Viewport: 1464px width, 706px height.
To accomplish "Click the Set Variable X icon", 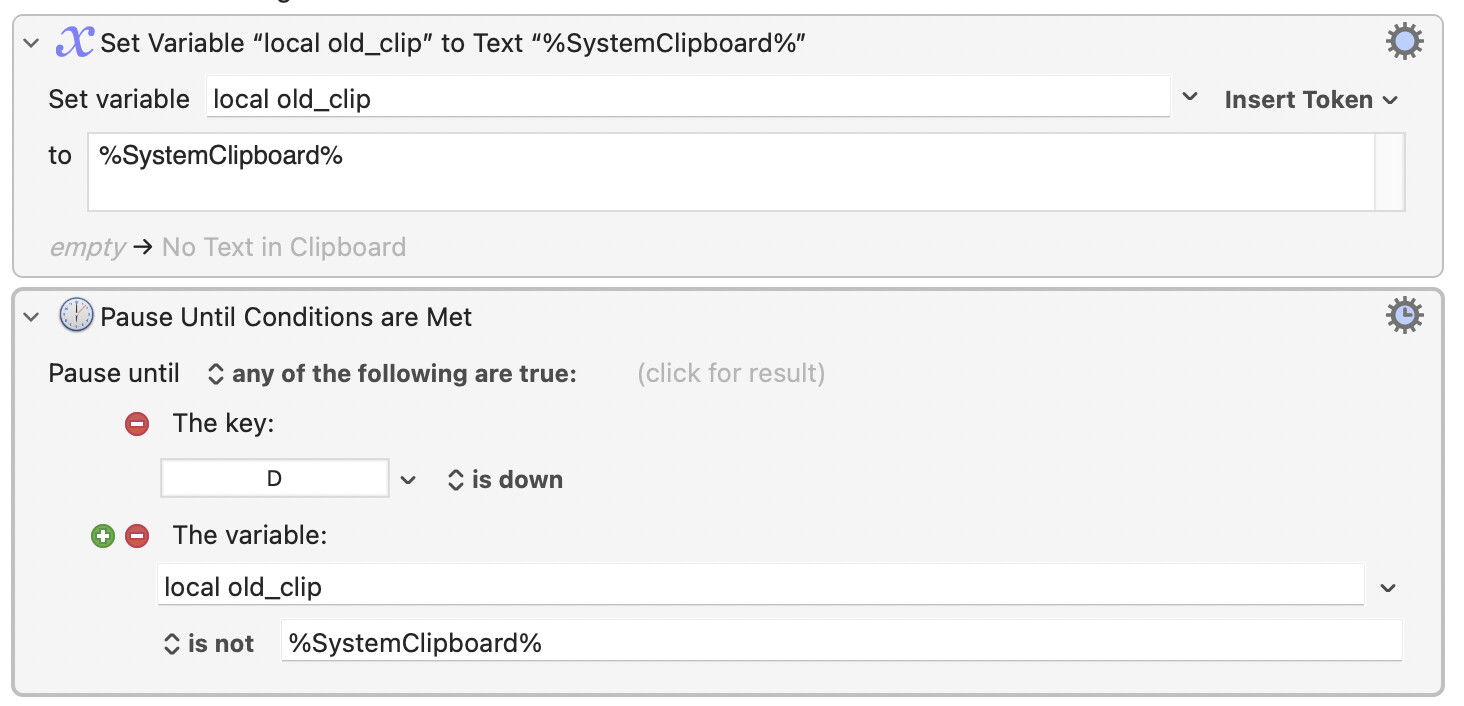I will (74, 43).
